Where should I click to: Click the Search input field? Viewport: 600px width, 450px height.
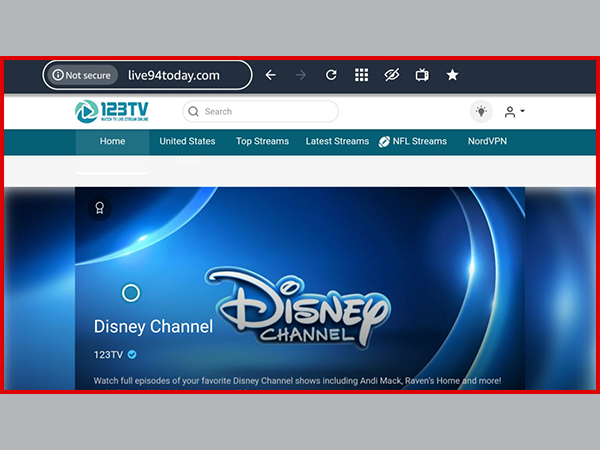tap(261, 111)
